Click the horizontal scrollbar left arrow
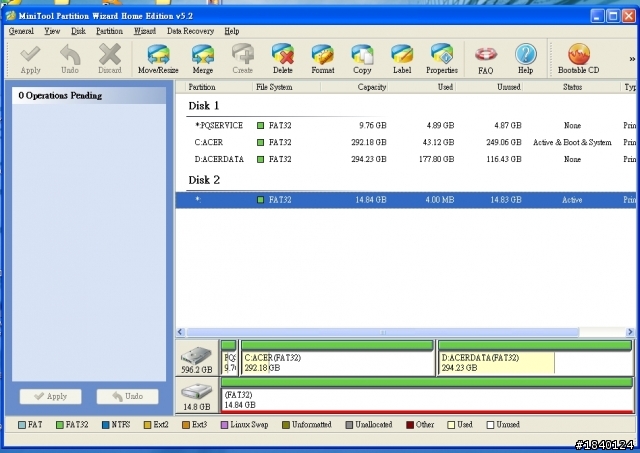This screenshot has width=640, height=453. pos(181,332)
